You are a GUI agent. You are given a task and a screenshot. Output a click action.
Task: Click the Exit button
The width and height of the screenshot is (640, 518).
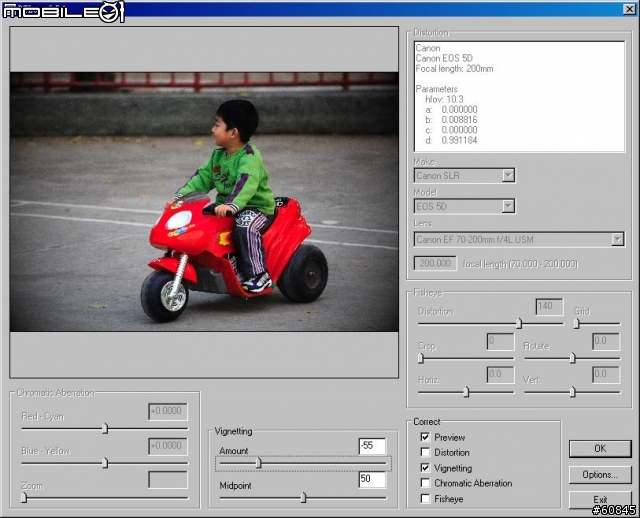[600, 500]
